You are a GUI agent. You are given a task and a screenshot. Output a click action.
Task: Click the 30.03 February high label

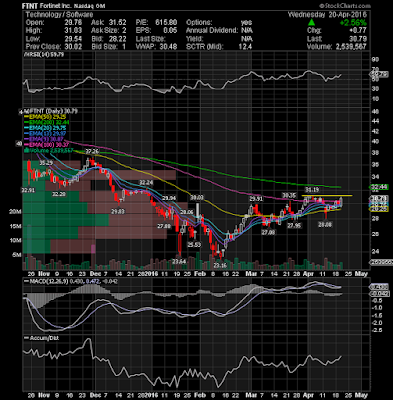tap(196, 198)
